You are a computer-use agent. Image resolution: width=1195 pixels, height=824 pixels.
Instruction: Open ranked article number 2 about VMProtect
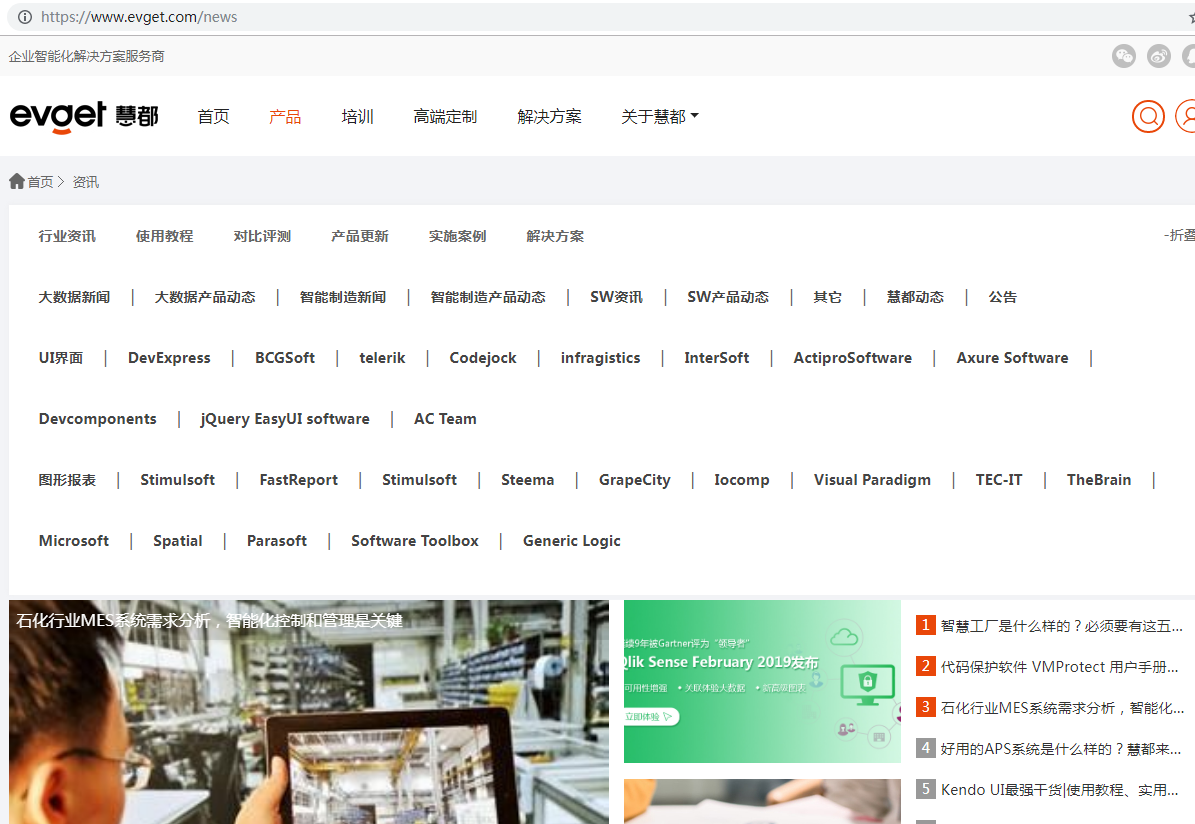pyautogui.click(x=1060, y=667)
